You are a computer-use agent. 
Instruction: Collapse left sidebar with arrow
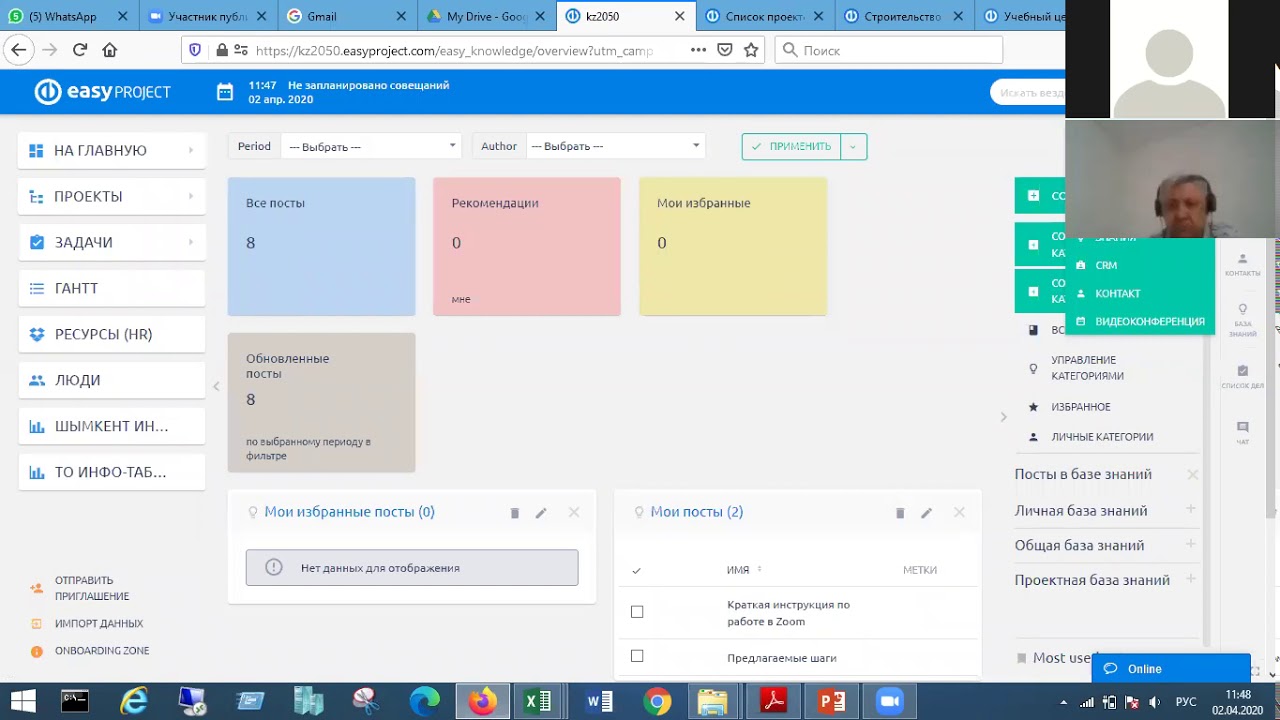click(x=216, y=386)
